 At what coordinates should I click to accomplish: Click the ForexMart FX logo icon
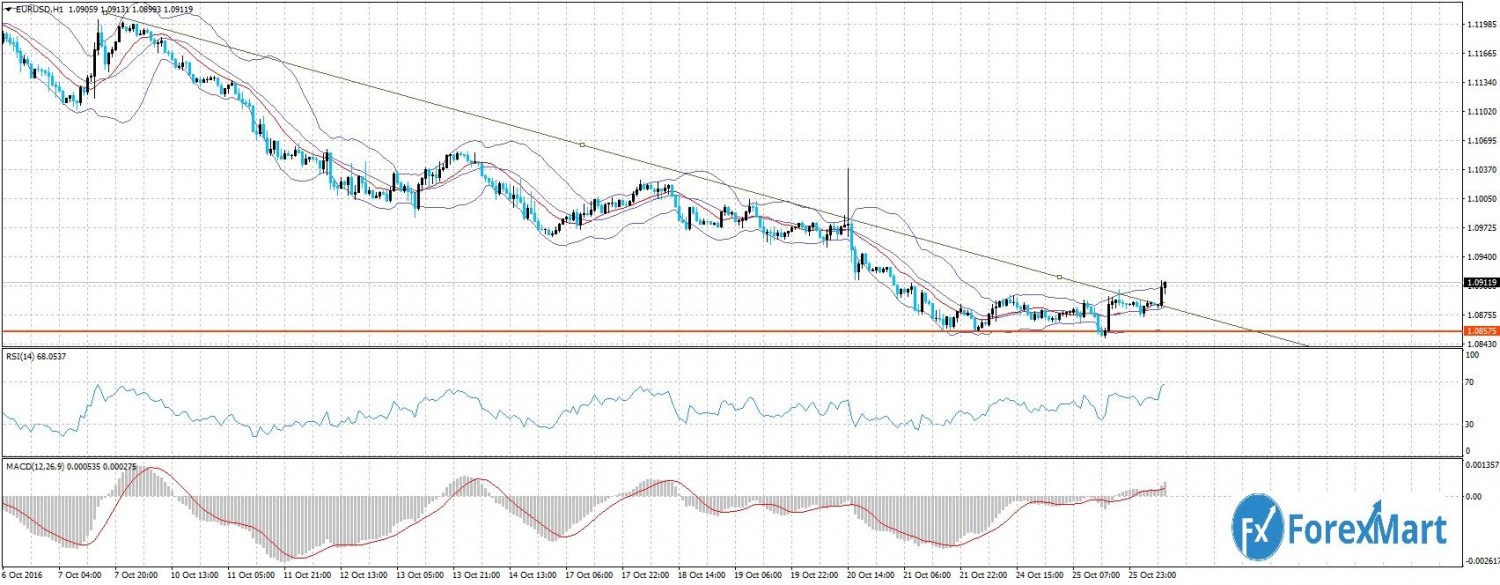(x=1260, y=520)
